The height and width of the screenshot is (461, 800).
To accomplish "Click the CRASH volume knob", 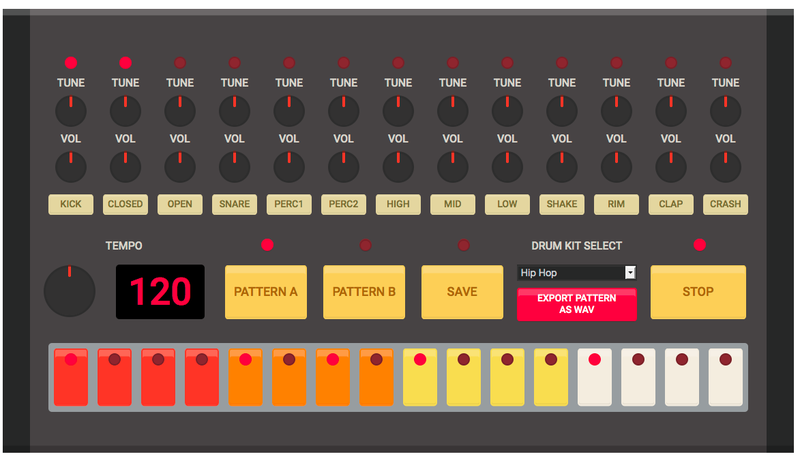I will pos(726,167).
